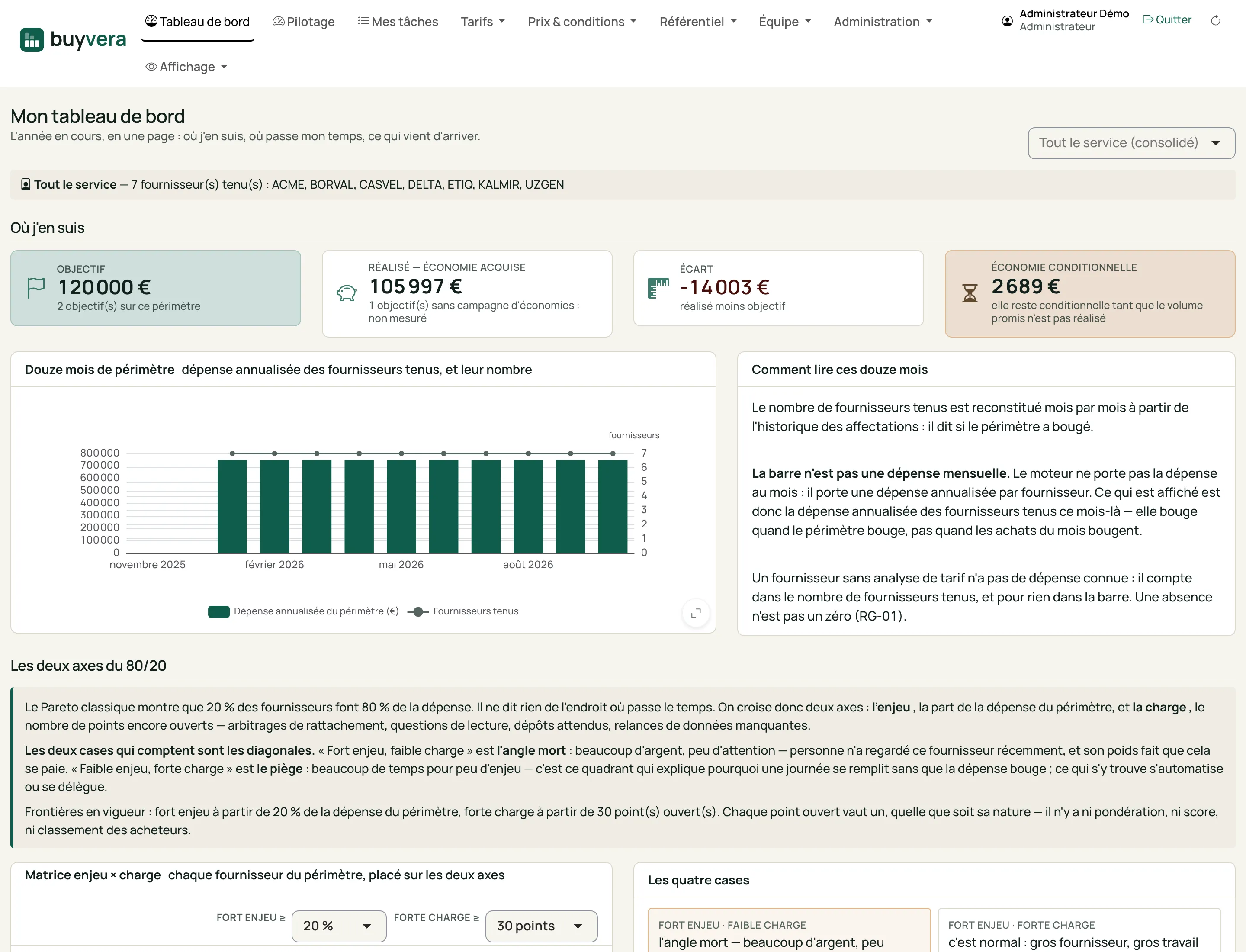The image size is (1246, 952).
Task: Toggle the Fournisseurs tenus legend marker
Action: (417, 611)
